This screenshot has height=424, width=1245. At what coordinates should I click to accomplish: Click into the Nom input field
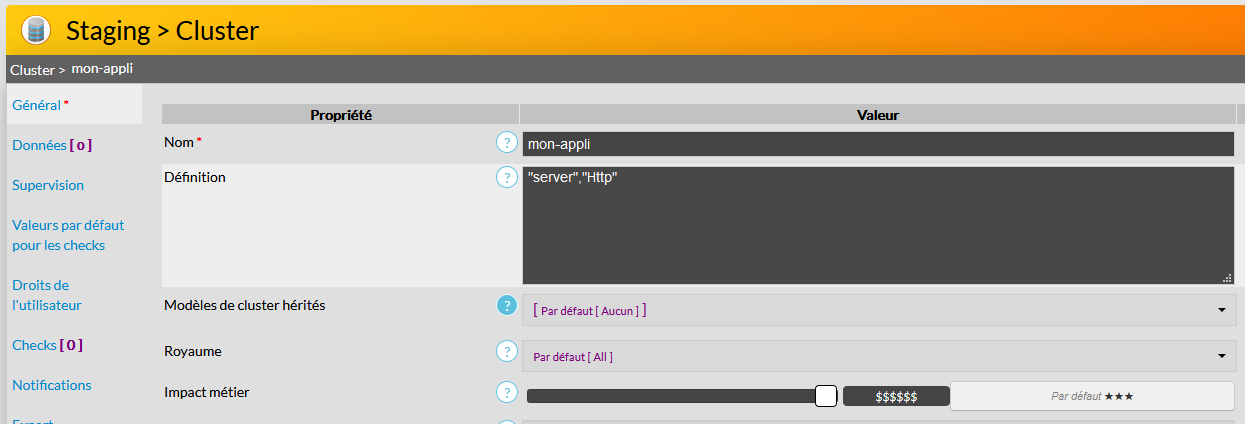(878, 144)
